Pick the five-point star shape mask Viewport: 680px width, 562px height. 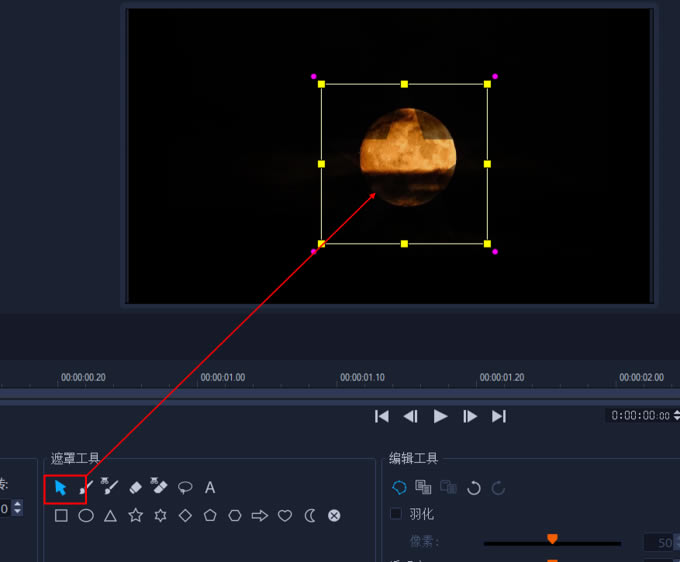135,516
